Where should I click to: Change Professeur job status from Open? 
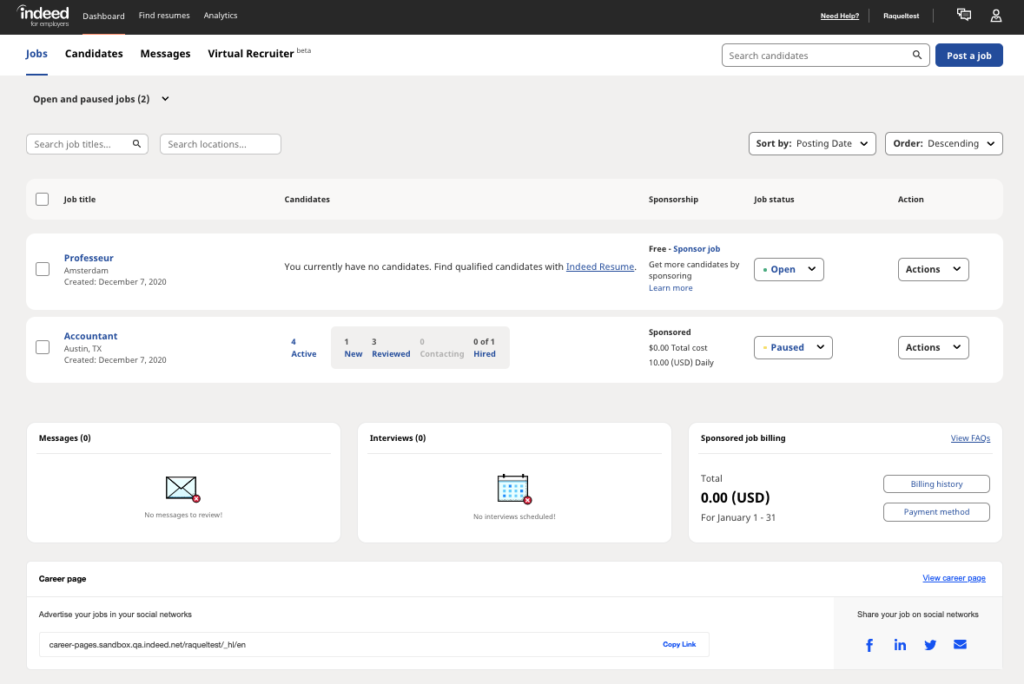pyautogui.click(x=789, y=269)
